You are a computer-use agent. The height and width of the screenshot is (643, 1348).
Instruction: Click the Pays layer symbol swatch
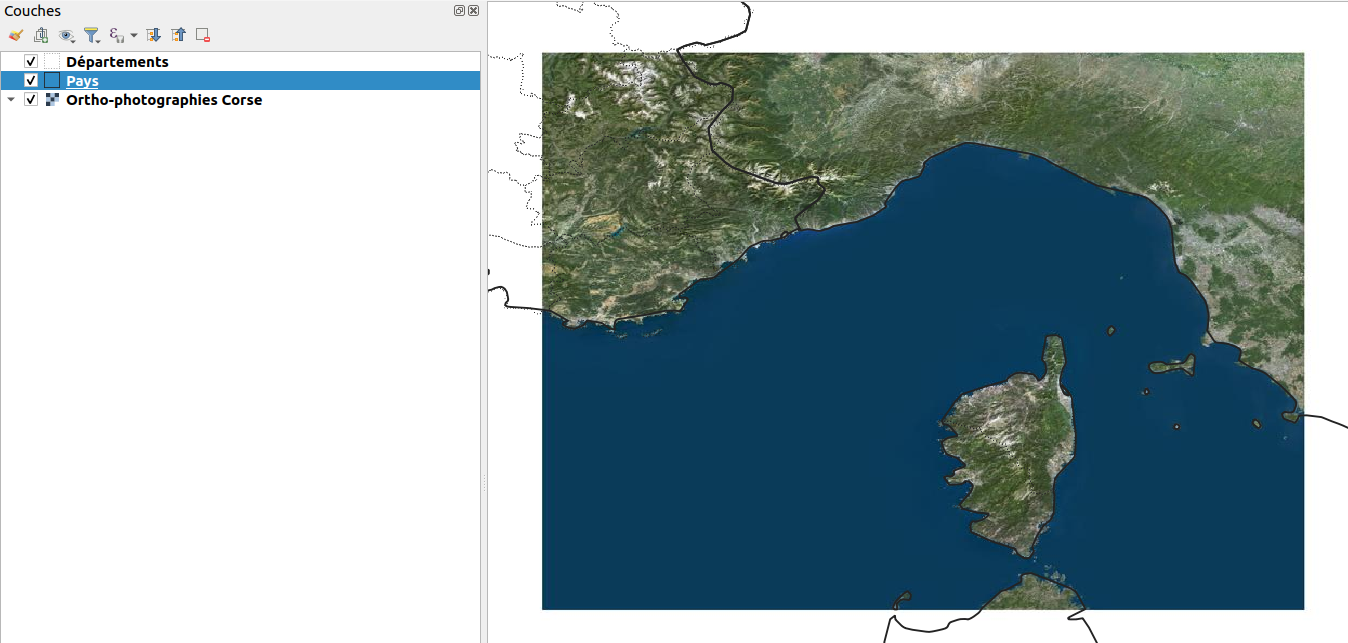pos(52,80)
